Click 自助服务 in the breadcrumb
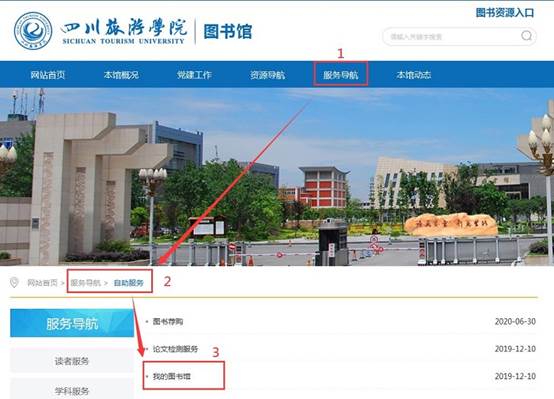This screenshot has width=554, height=399. (129, 283)
